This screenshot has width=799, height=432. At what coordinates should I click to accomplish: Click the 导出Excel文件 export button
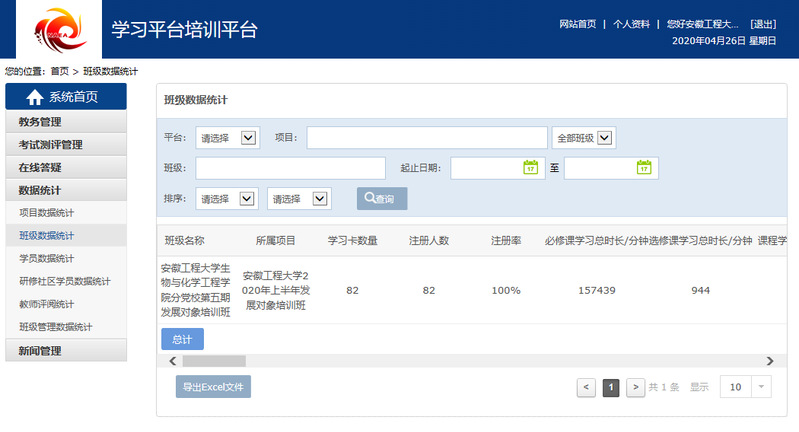click(212, 387)
